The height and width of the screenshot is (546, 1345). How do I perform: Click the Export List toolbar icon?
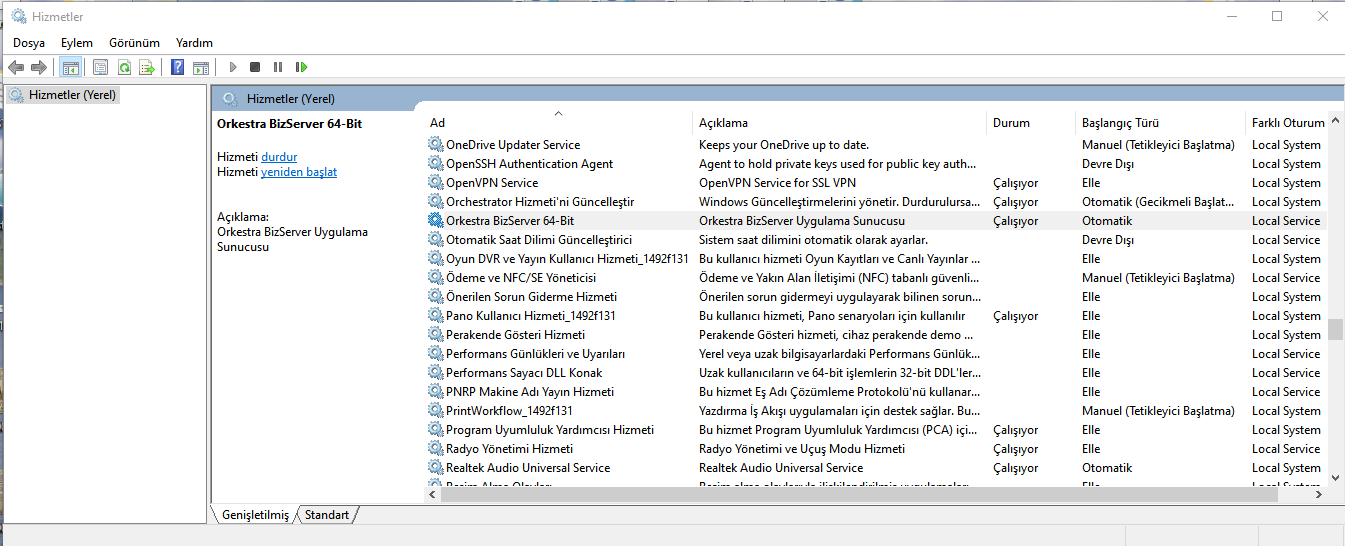point(147,67)
